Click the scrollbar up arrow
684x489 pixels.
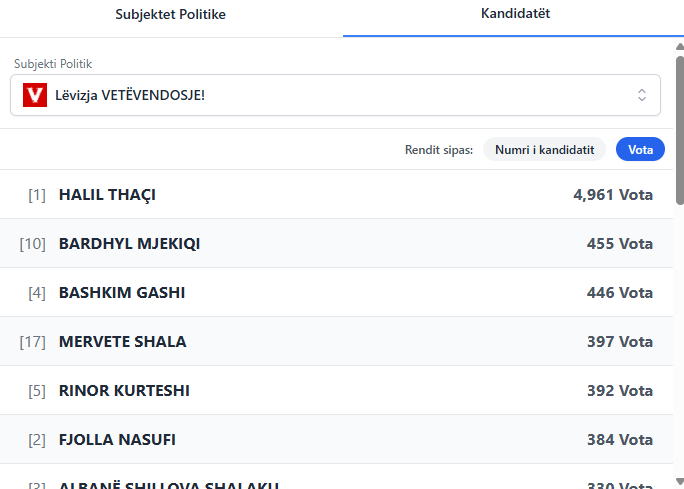(679, 46)
